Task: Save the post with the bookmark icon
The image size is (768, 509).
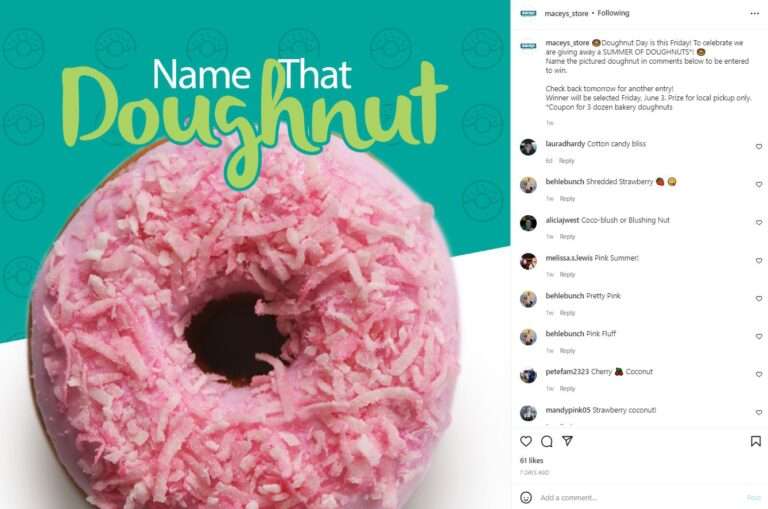Action: point(756,441)
